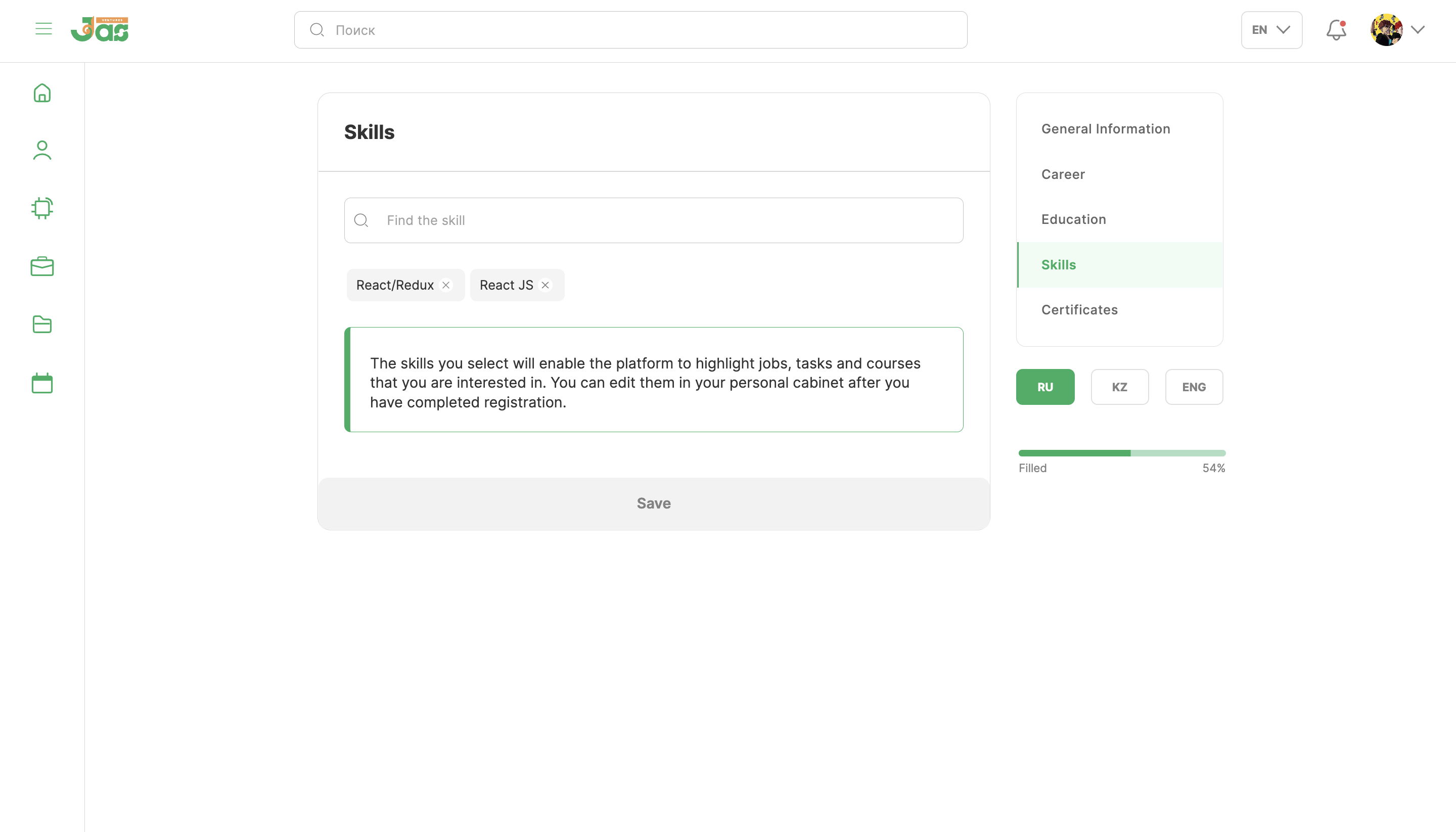Viewport: 1456px width, 832px height.
Task: Select the Briefcase icon in sidebar
Action: [43, 266]
